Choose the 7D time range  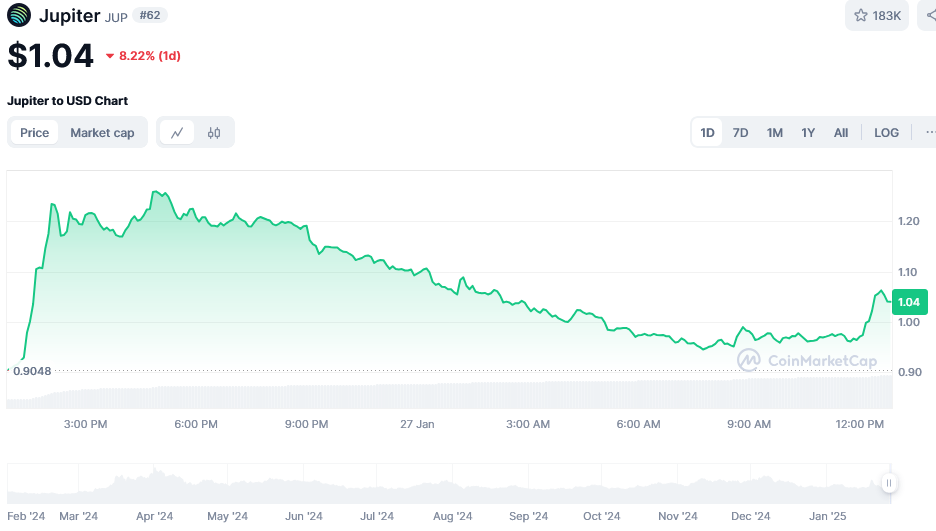tap(740, 132)
